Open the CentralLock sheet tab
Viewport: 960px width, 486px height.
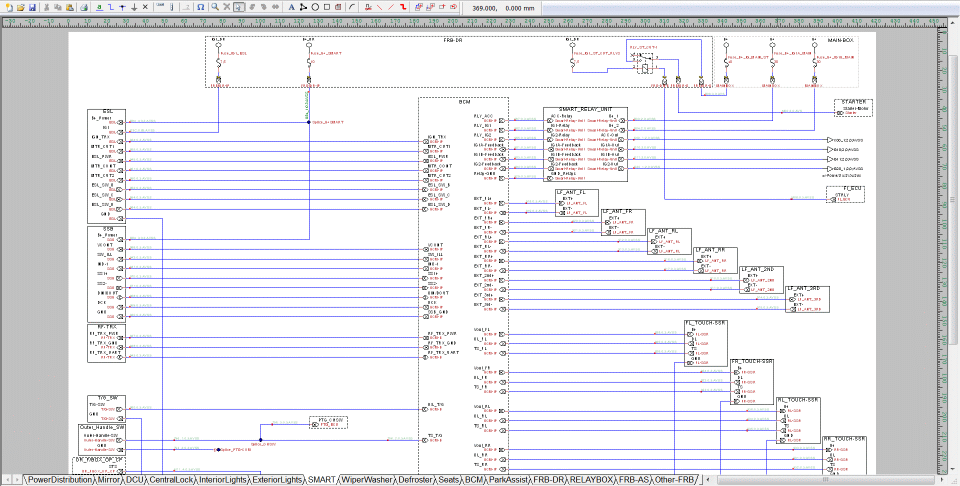tap(171, 480)
